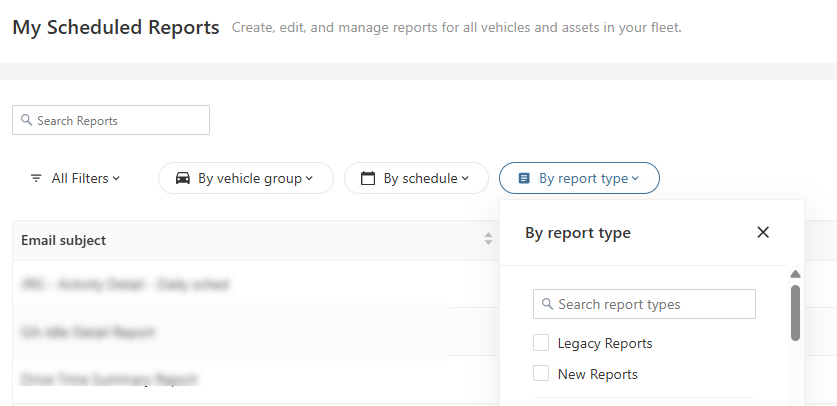Click the filter panel scrollbar thumb
The width and height of the screenshot is (837, 406).
(795, 313)
